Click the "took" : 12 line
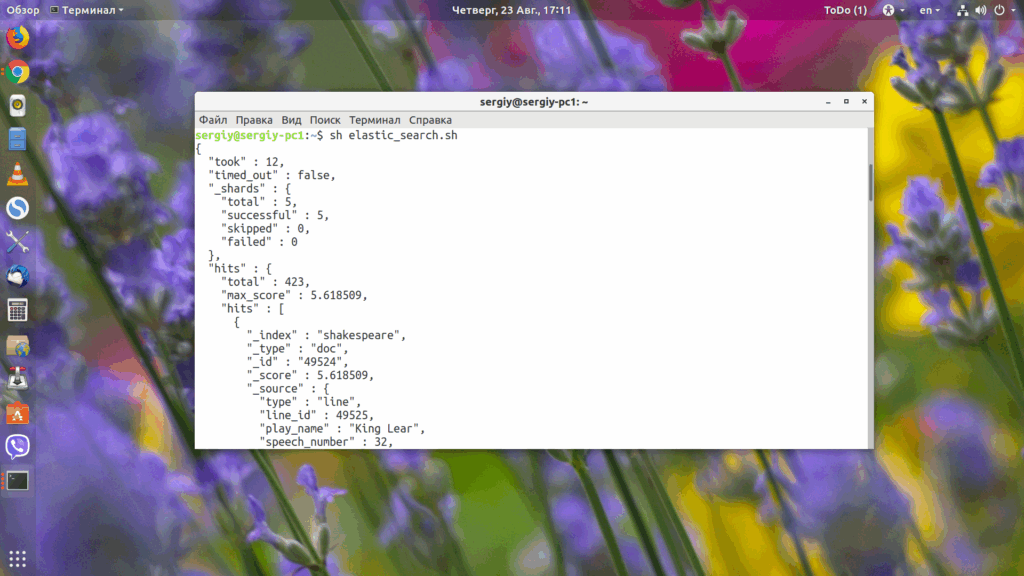The width and height of the screenshot is (1024, 576). (x=246, y=162)
